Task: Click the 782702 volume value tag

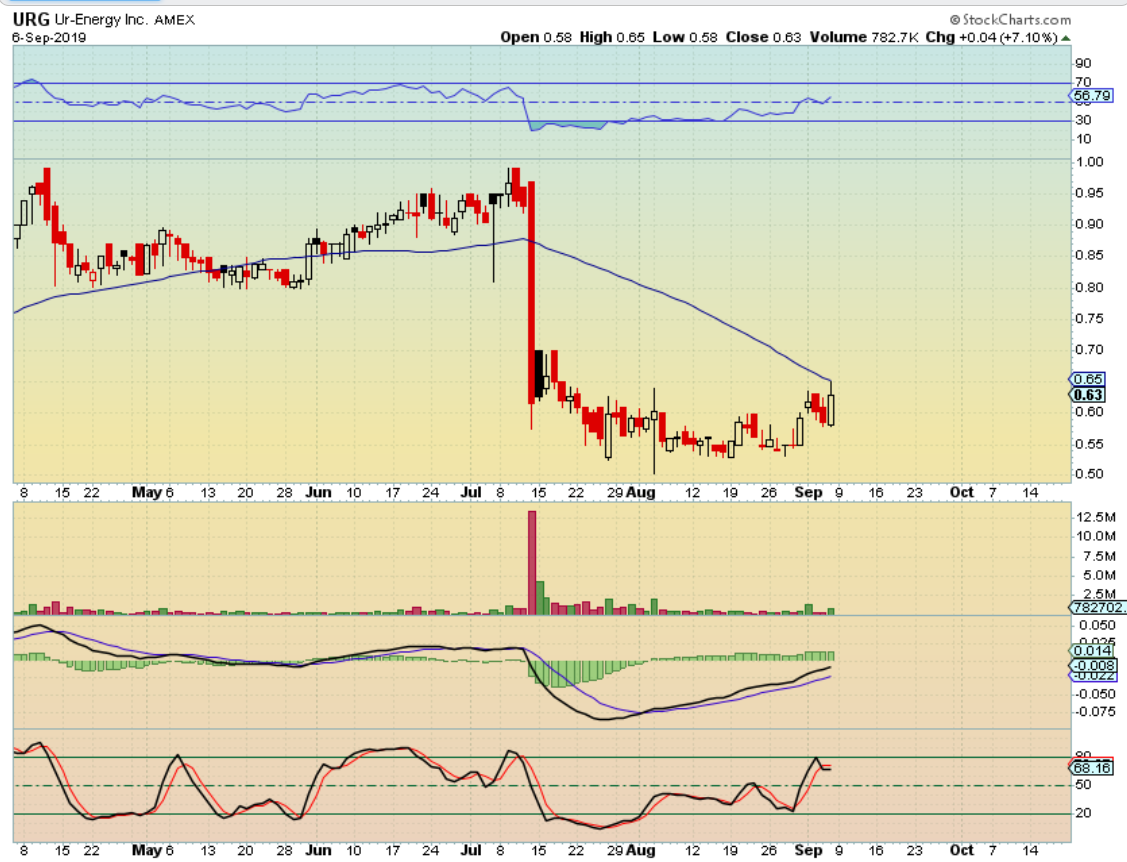Action: tap(1098, 607)
